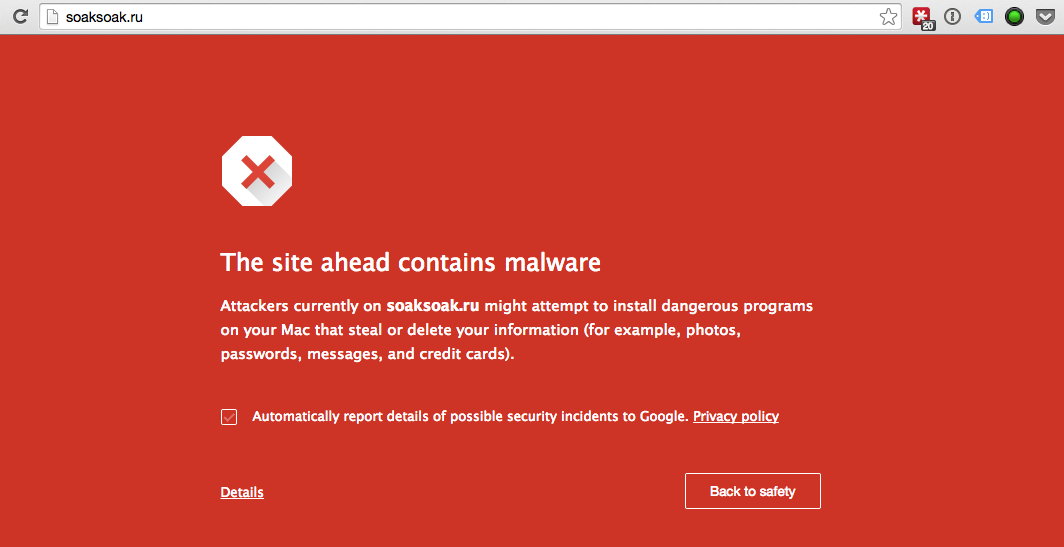Click the Back to safety button
The image size is (1064, 547).
(x=752, y=491)
